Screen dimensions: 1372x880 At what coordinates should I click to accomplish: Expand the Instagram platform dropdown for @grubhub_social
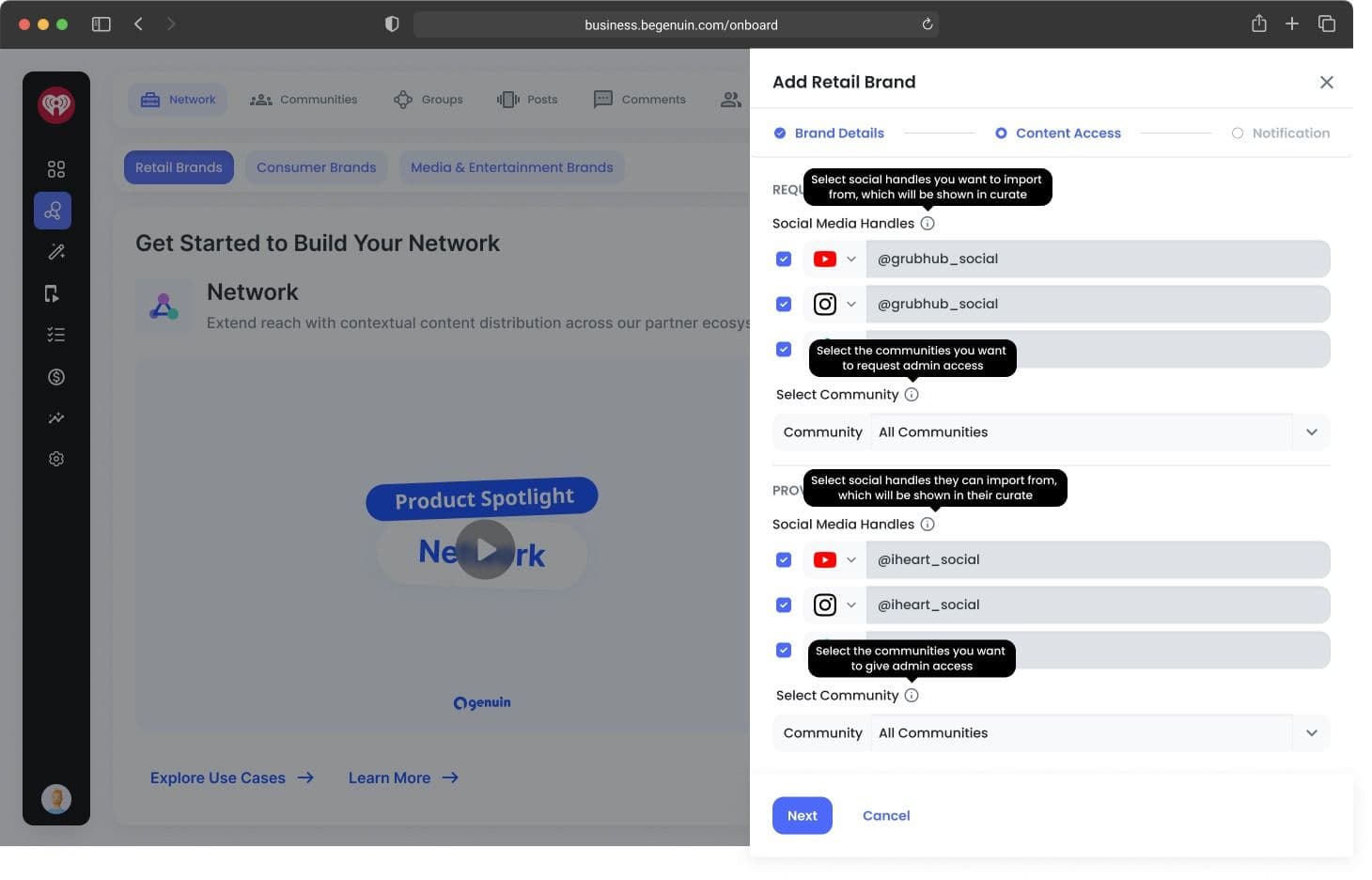(851, 305)
